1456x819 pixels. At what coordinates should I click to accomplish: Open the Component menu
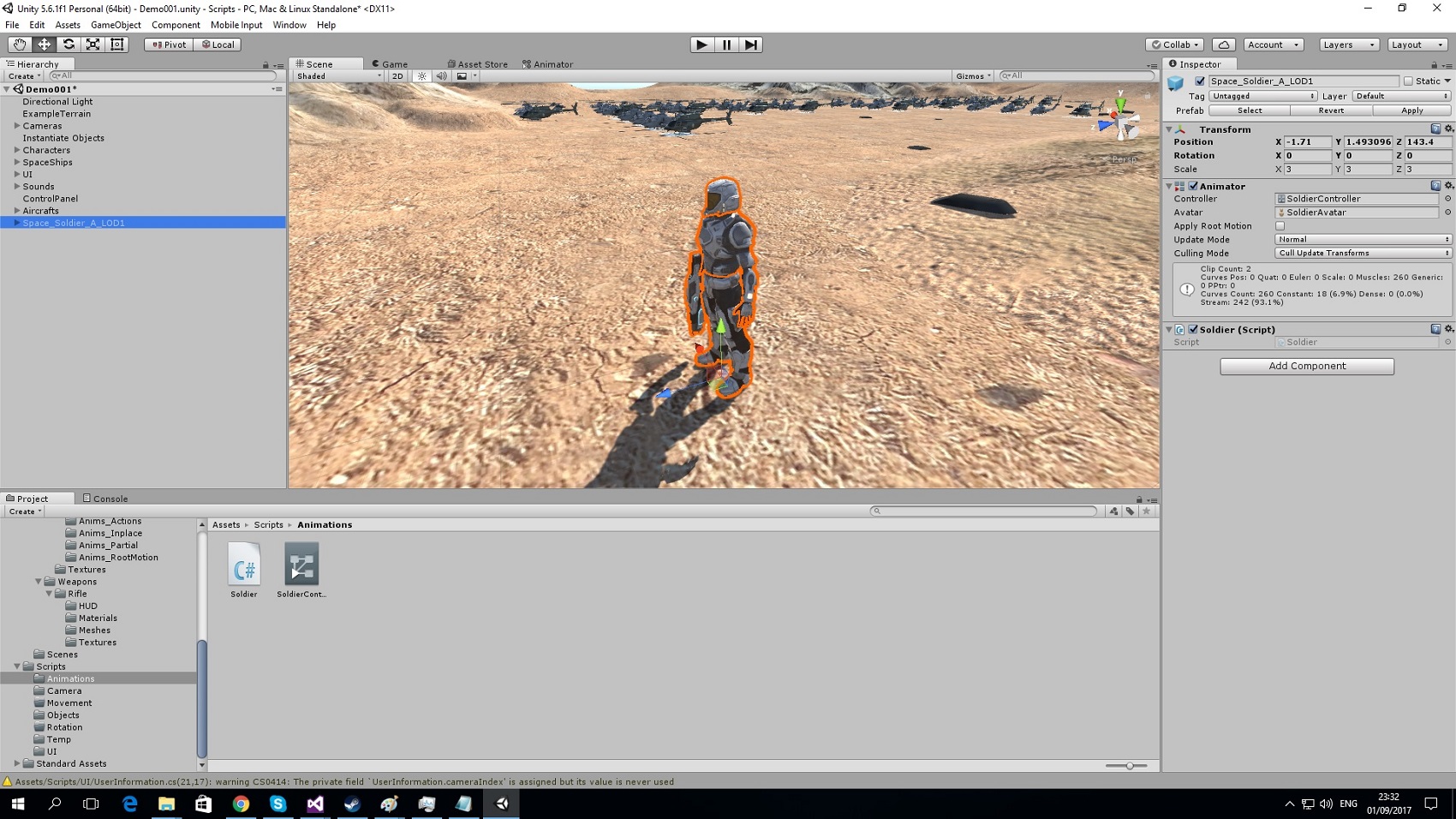(176, 25)
